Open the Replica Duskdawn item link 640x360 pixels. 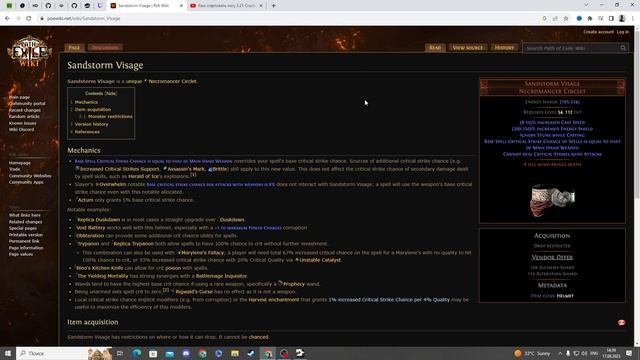99,220
